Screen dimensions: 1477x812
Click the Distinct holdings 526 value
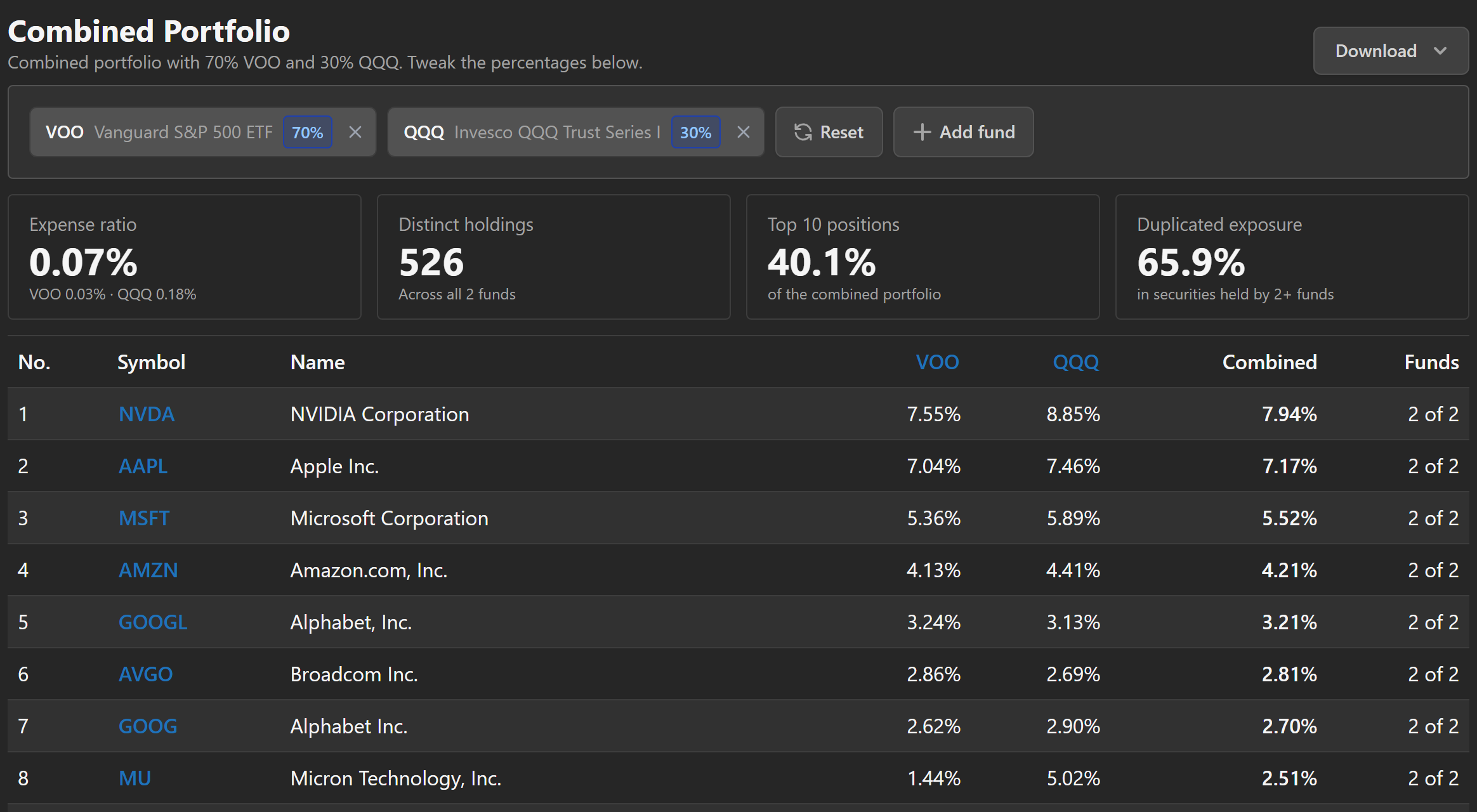point(431,262)
